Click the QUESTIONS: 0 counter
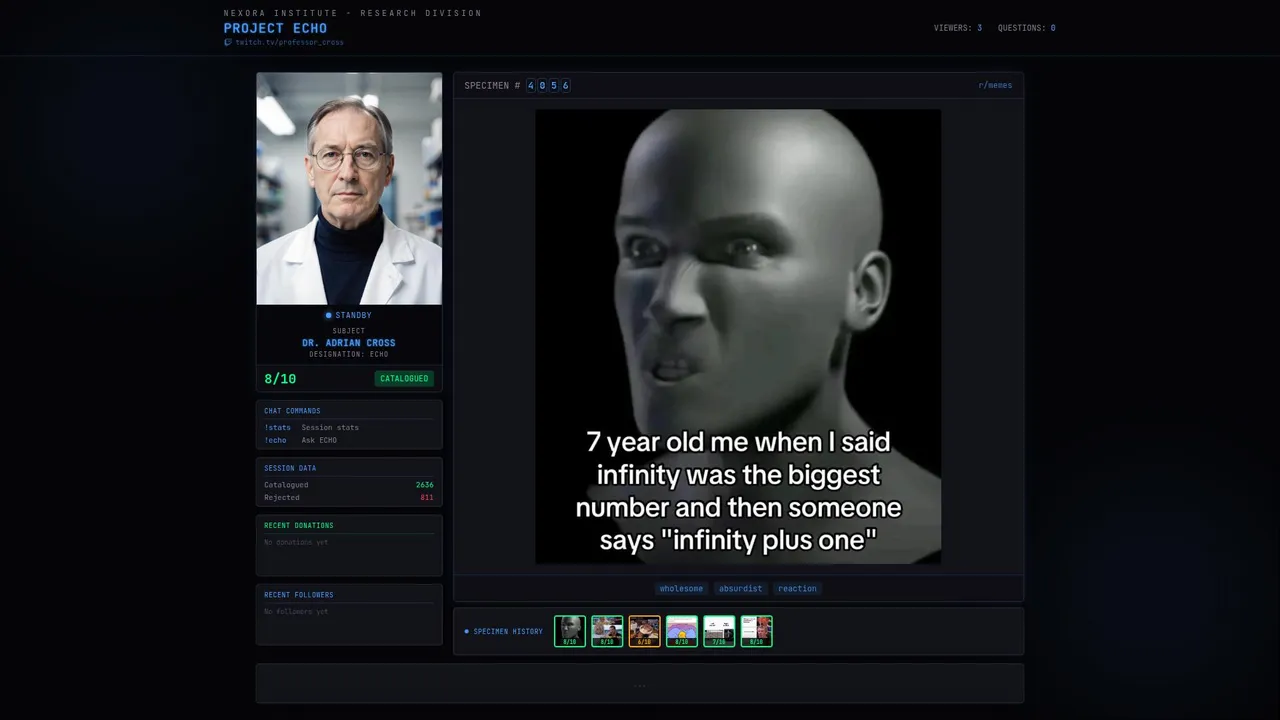Viewport: 1280px width, 720px height. [1026, 28]
